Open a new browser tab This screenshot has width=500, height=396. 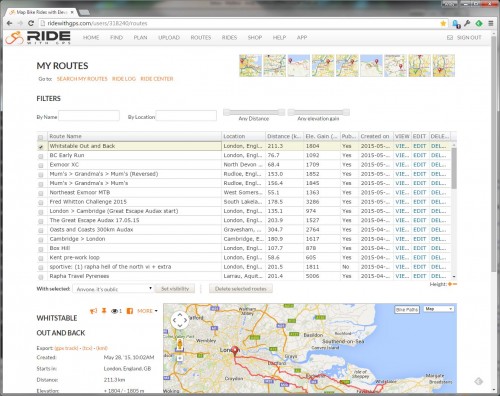84,12
